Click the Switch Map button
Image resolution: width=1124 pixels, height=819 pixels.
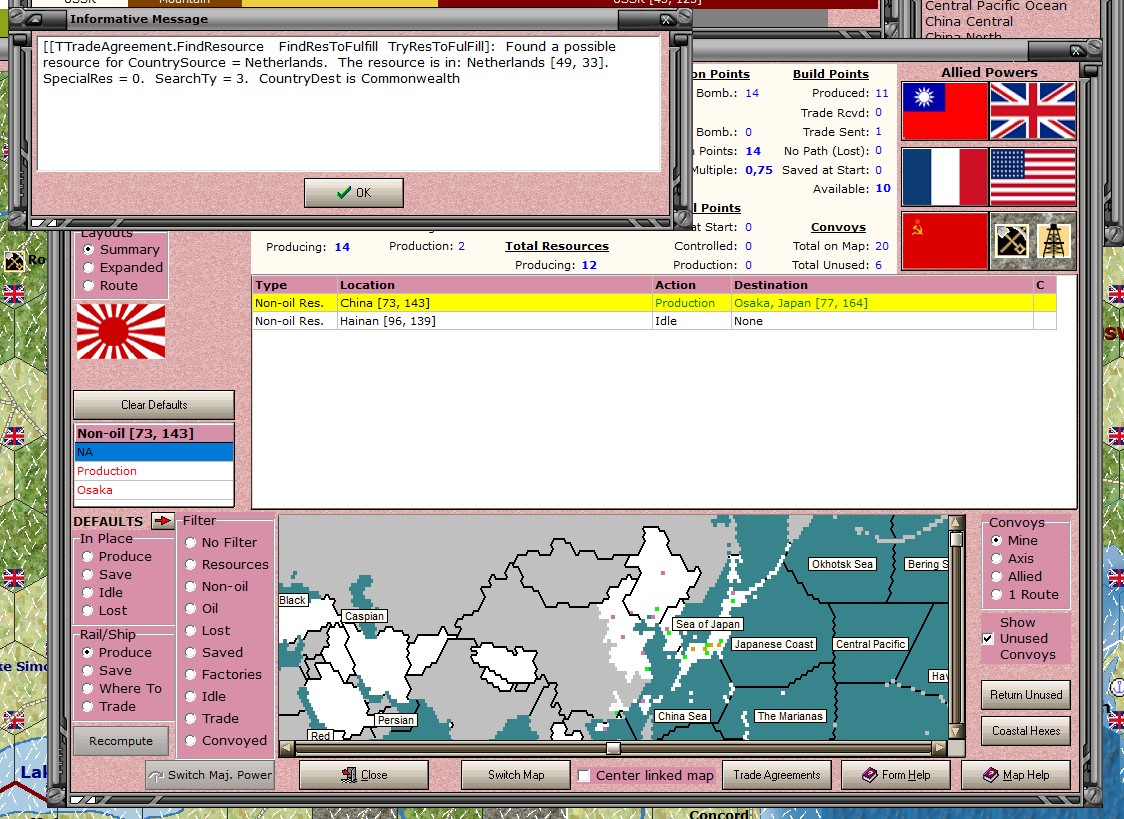[516, 775]
